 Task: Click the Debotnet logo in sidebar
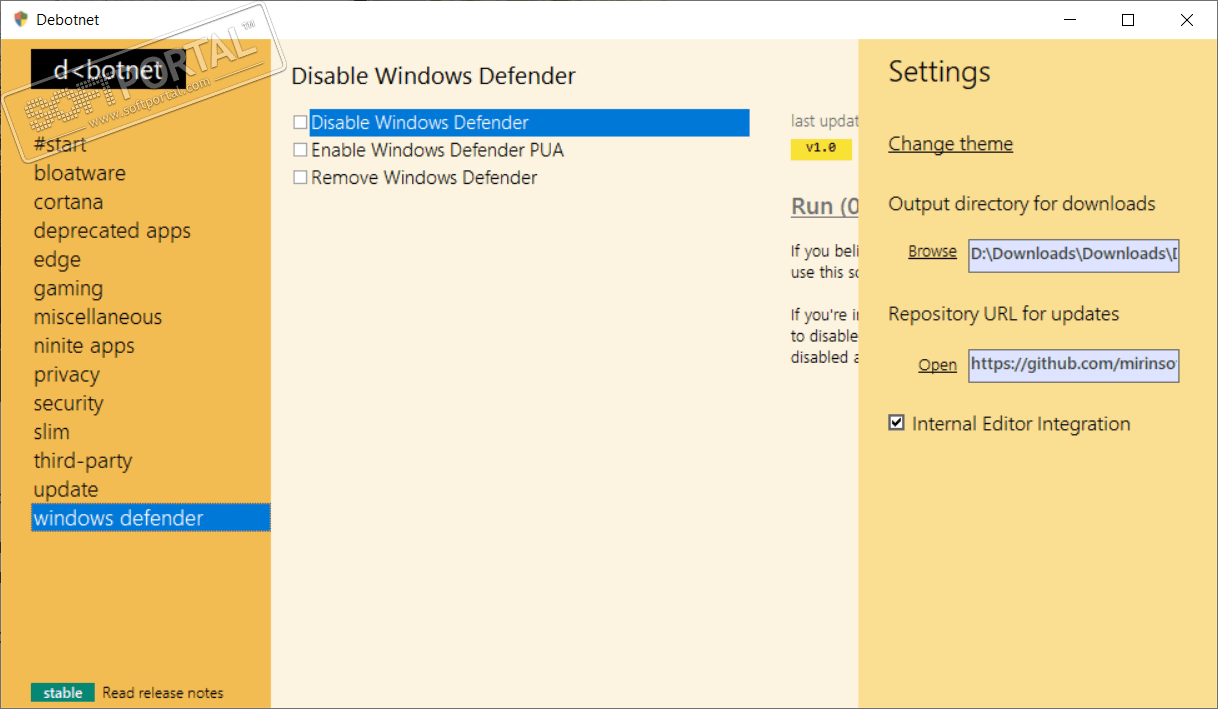pyautogui.click(x=96, y=70)
